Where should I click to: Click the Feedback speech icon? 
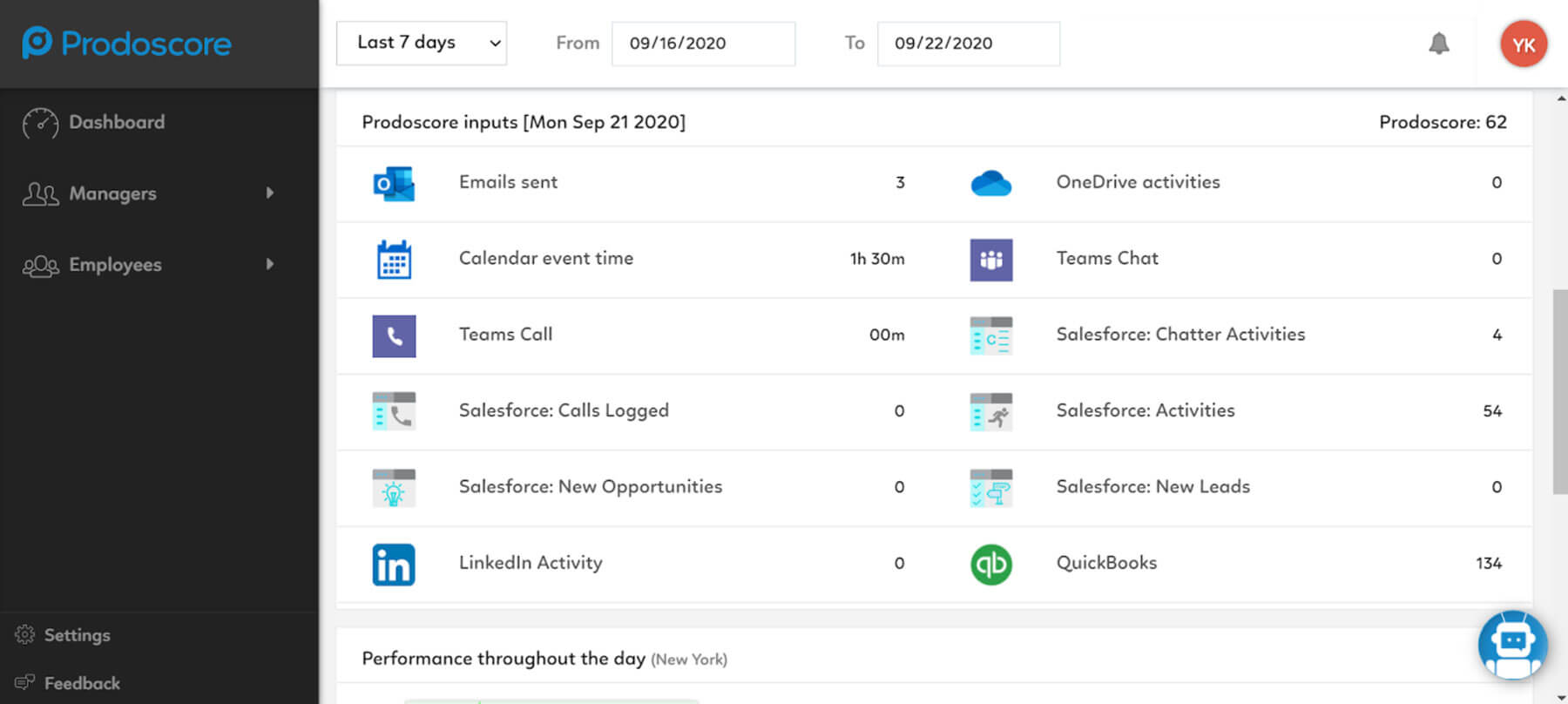24,682
